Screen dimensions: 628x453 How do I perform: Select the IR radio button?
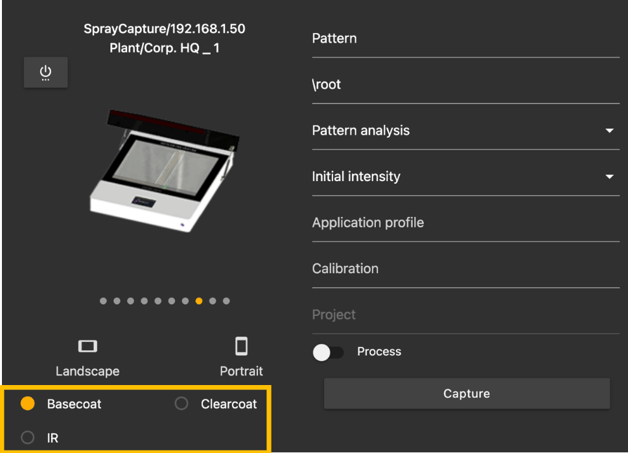pos(28,438)
